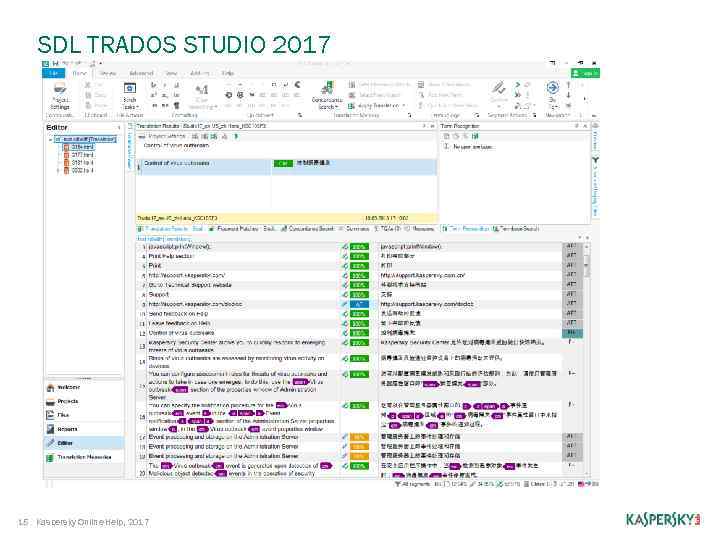Click the Save icon in title bar
This screenshot has height=540, width=720.
coord(55,63)
